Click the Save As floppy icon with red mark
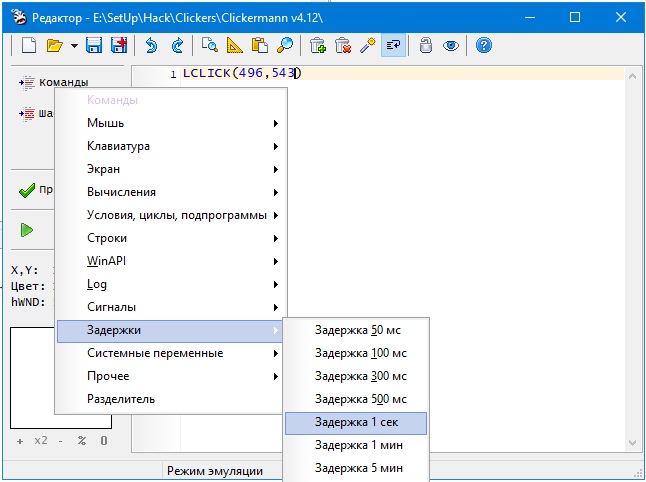646x482 pixels. [x=119, y=45]
